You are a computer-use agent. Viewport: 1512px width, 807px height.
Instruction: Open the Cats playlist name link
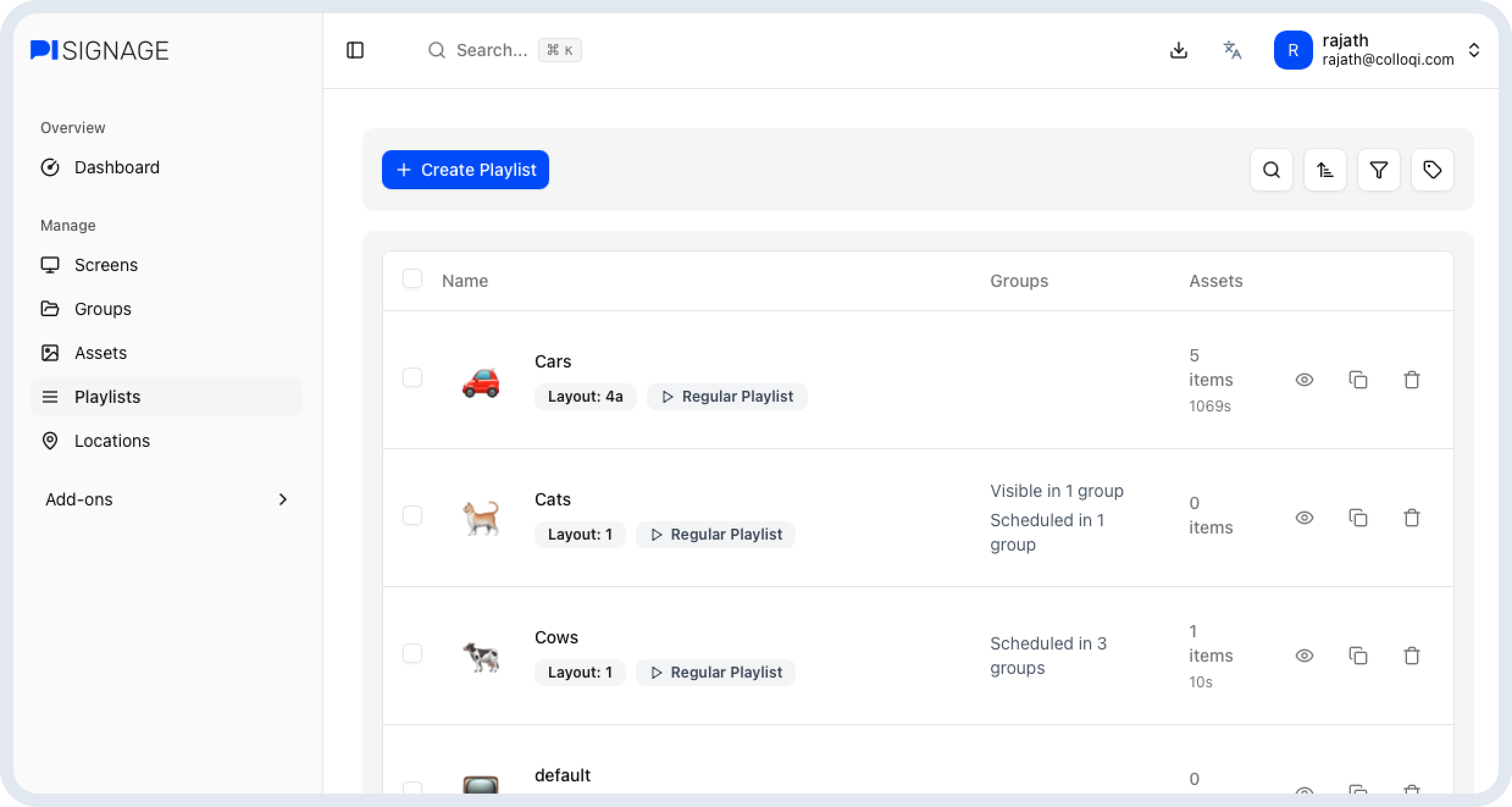point(552,499)
